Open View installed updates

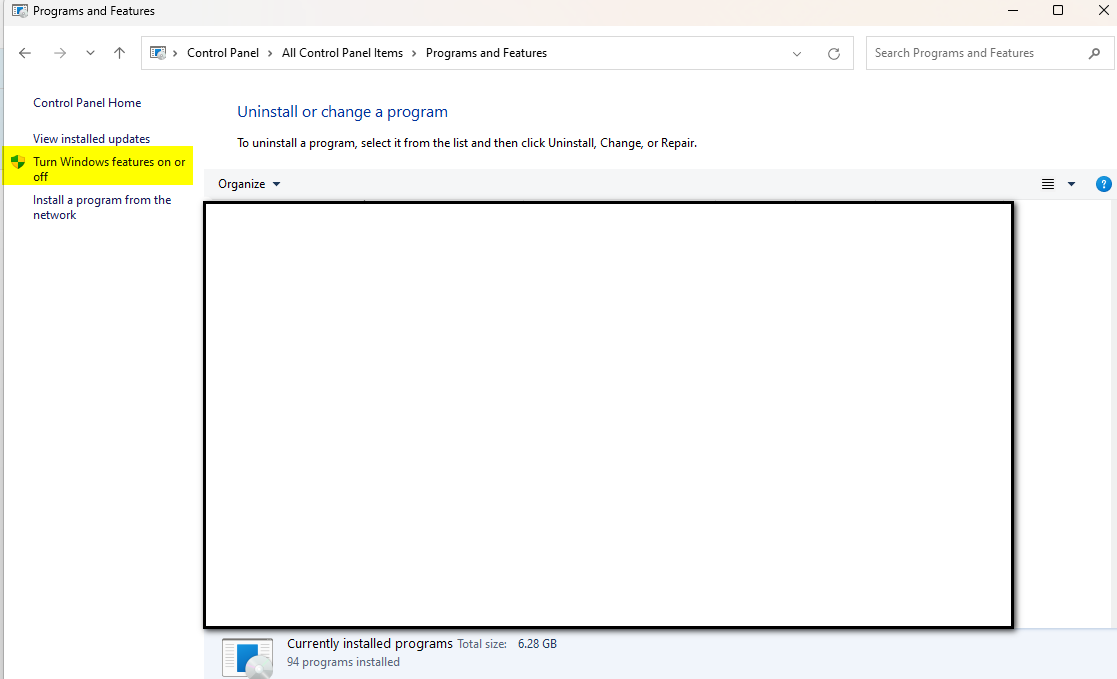click(91, 139)
